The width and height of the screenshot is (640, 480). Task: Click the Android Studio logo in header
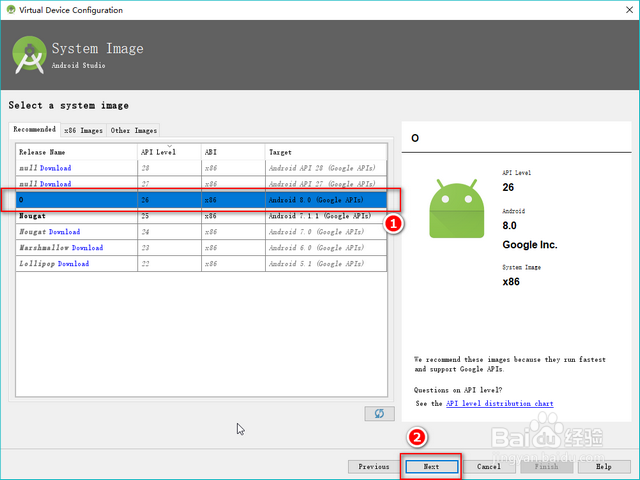click(29, 54)
